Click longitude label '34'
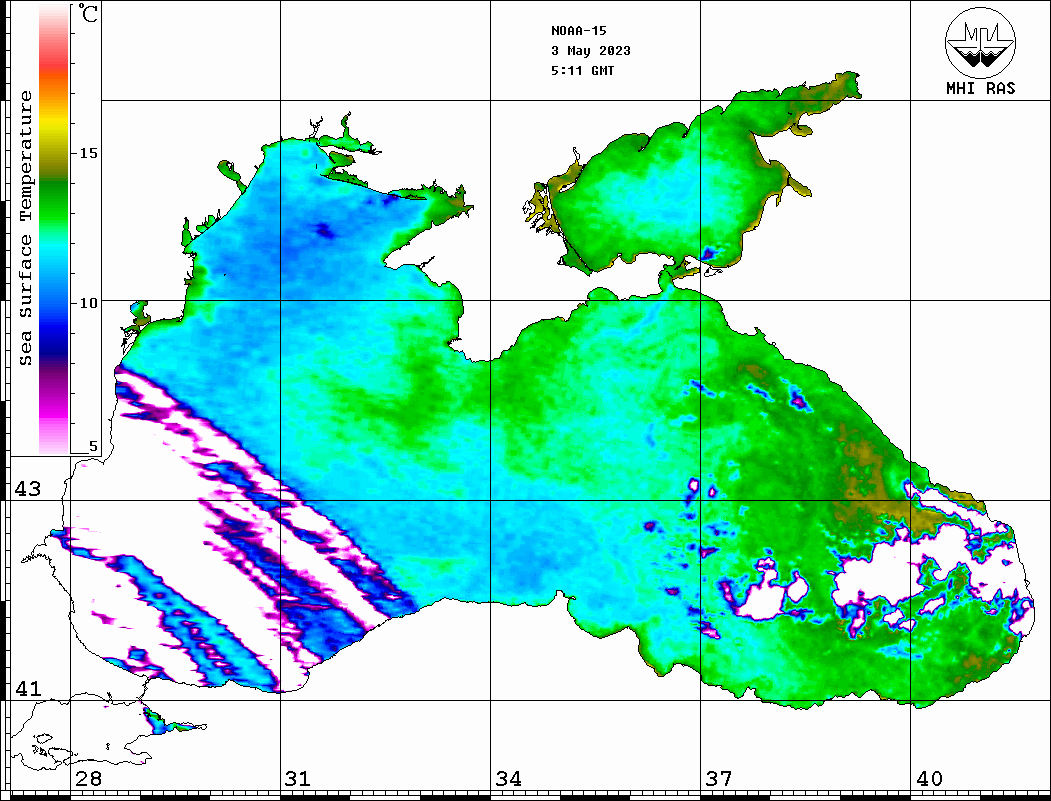Viewport: 1051px width, 801px height. [508, 778]
